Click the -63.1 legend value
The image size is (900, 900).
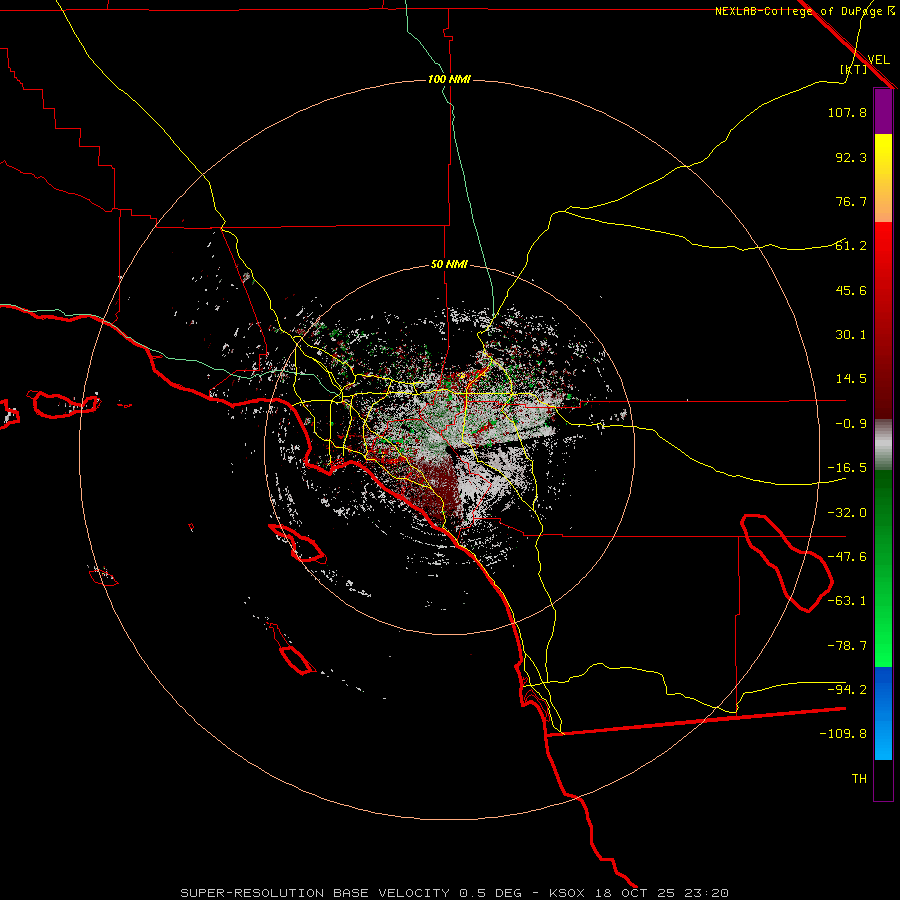pos(847,601)
